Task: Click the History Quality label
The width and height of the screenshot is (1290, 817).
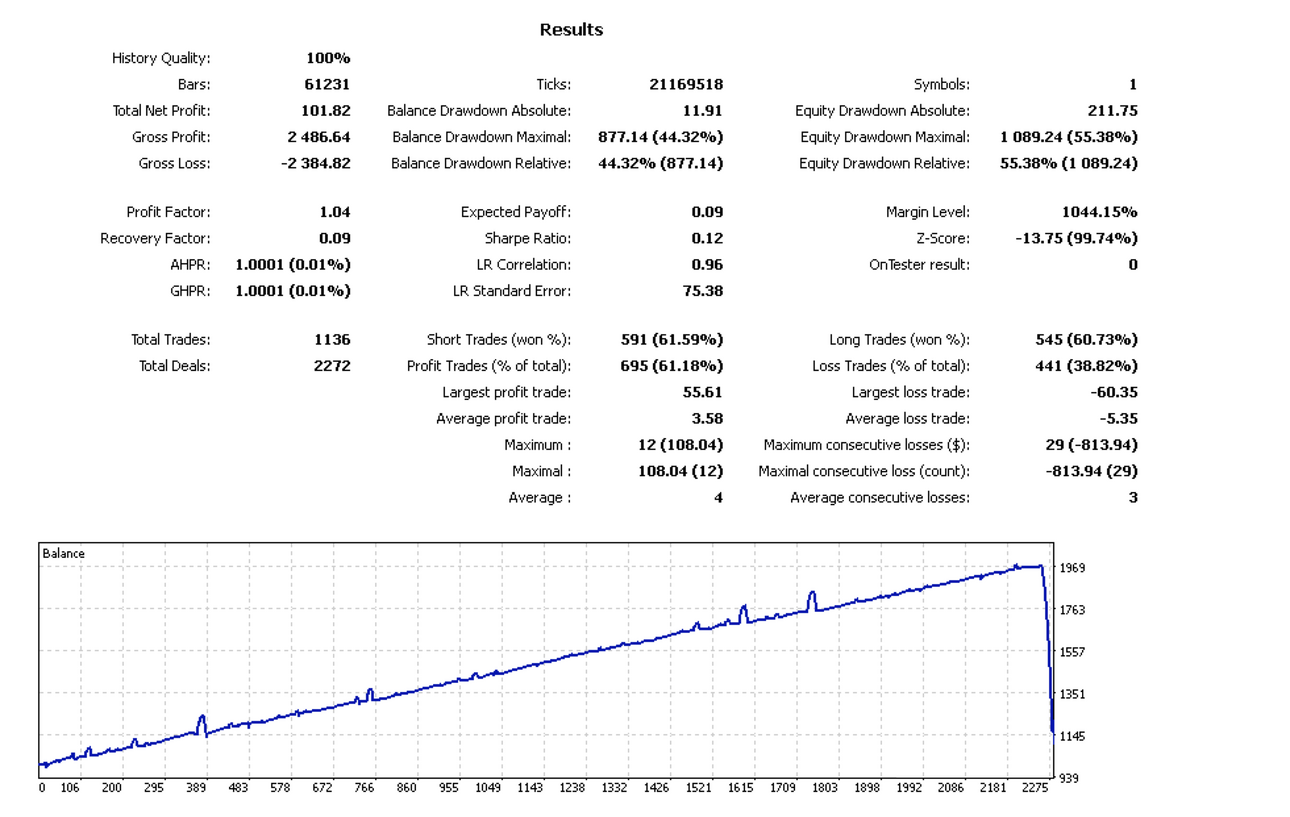Action: [161, 58]
